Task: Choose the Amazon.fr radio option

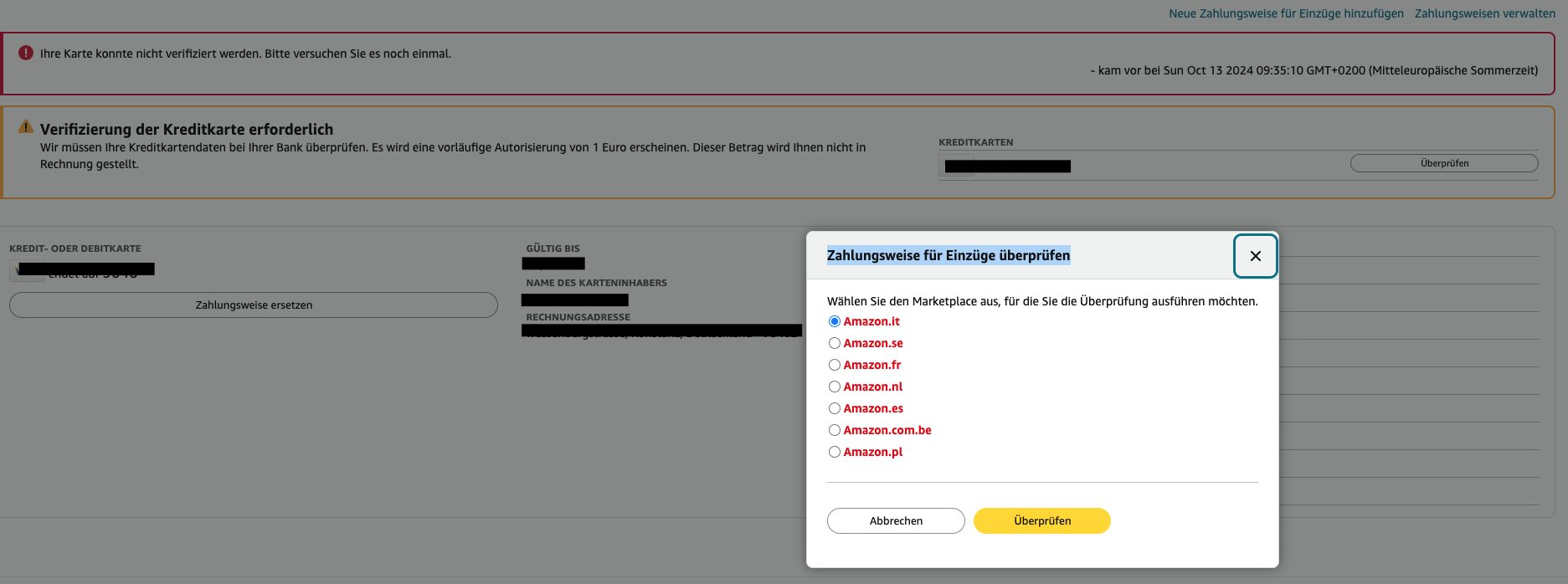Action: point(835,365)
